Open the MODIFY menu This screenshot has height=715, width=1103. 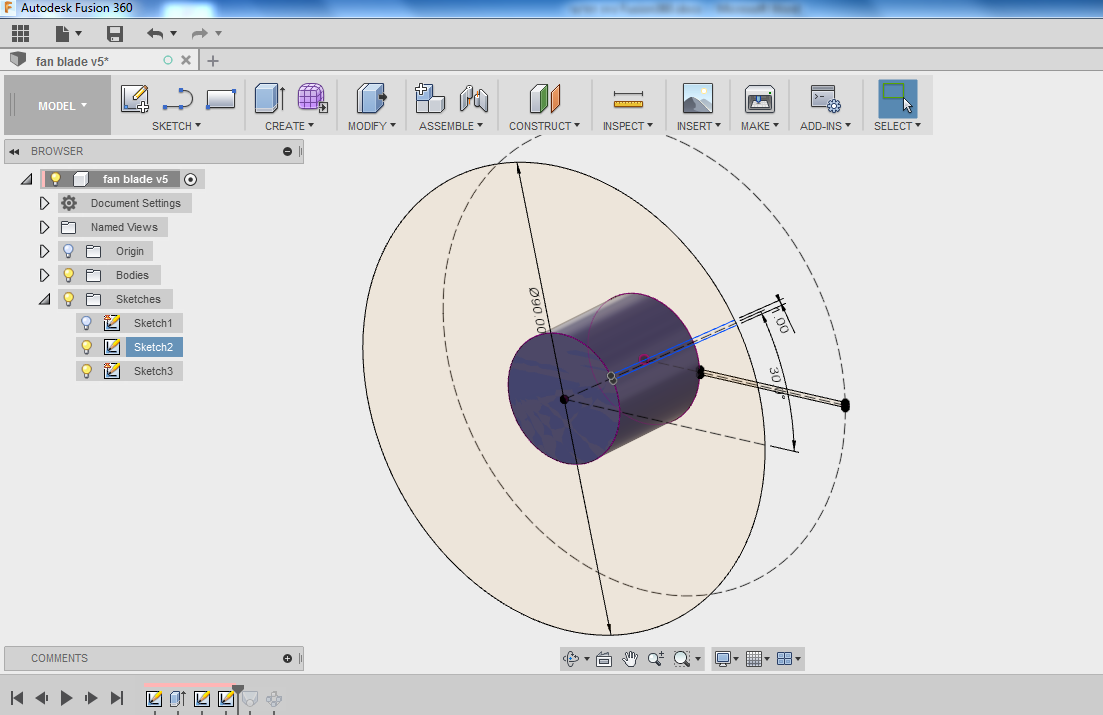[x=371, y=126]
